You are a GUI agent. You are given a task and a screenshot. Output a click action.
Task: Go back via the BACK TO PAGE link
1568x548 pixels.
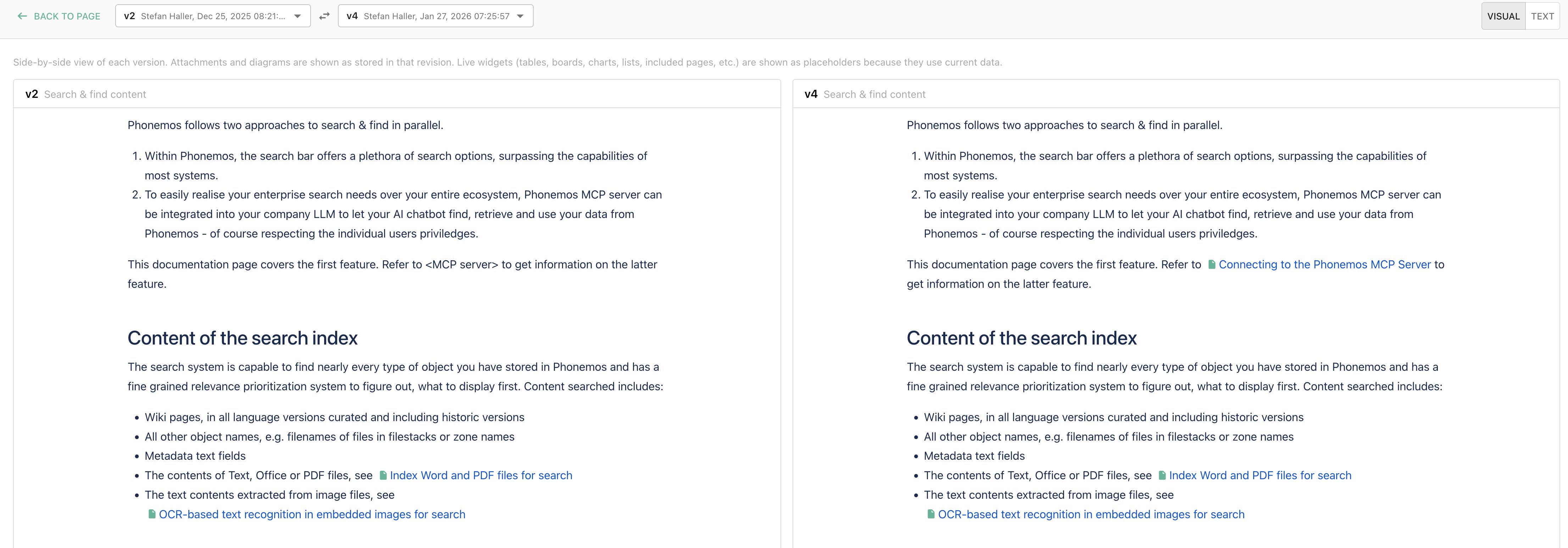pyautogui.click(x=59, y=16)
